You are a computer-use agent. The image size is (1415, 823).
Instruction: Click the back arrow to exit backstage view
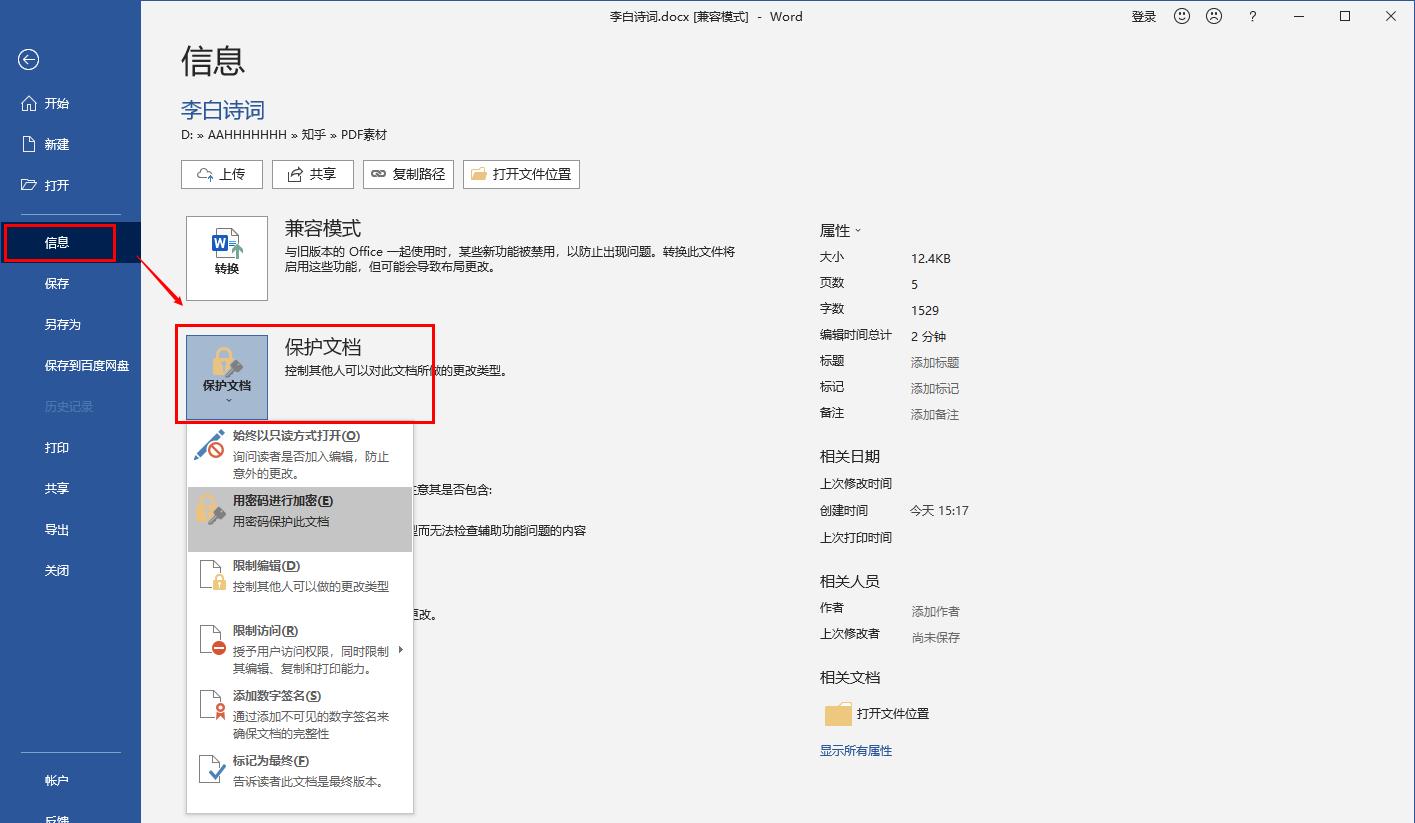28,60
